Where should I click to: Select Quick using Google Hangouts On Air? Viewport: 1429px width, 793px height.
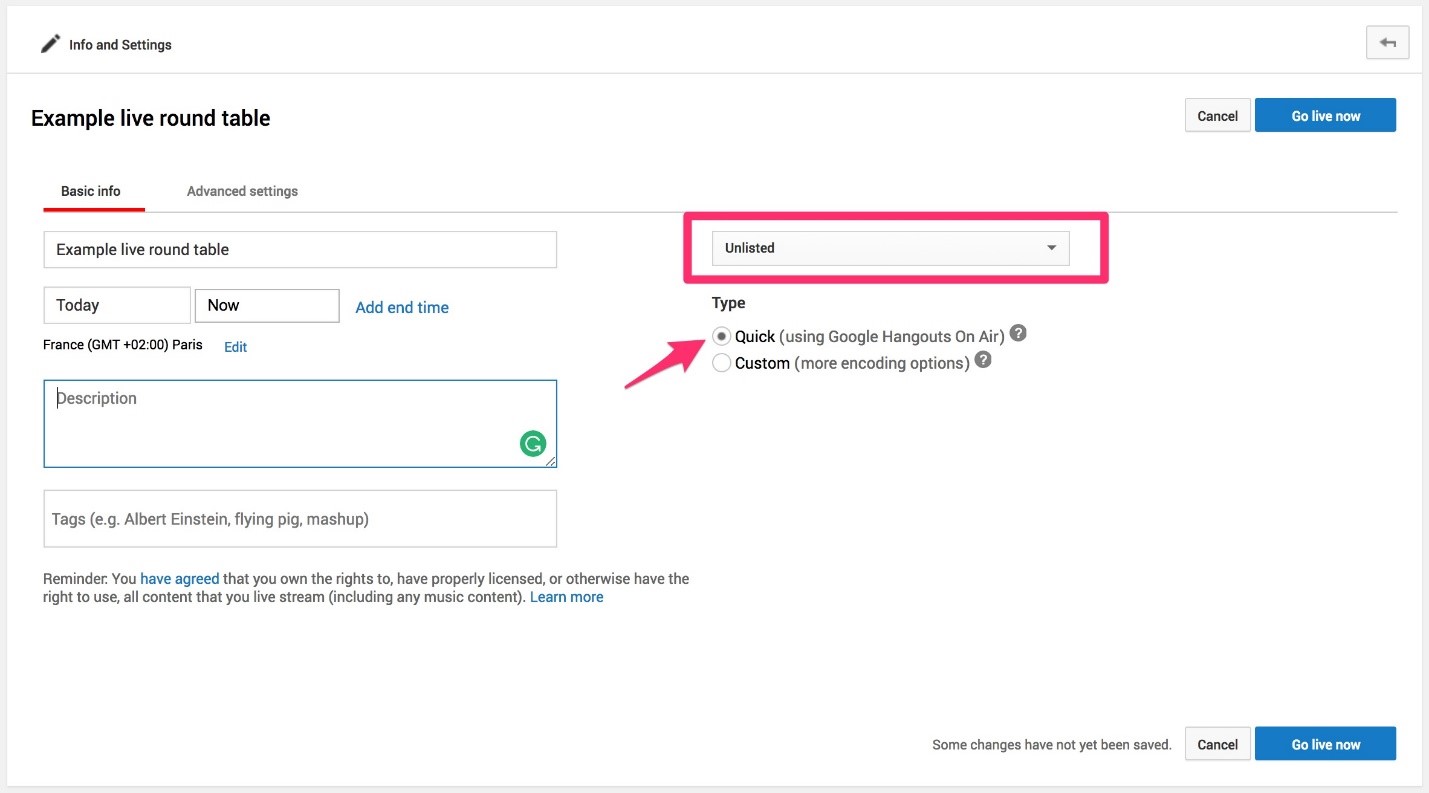point(721,336)
